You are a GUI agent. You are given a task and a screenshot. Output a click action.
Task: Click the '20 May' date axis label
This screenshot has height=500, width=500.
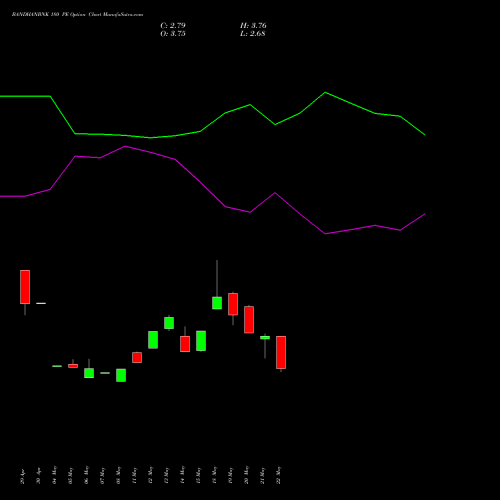click(x=247, y=475)
